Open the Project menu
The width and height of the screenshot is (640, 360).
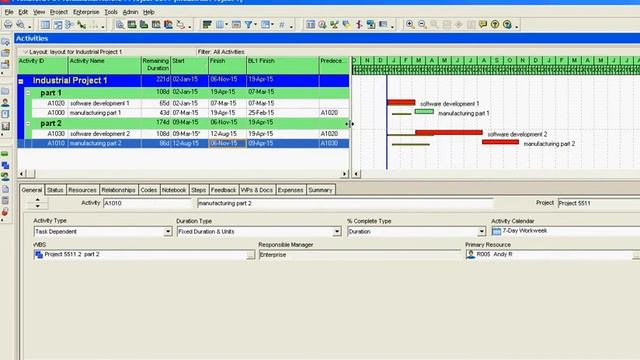point(59,12)
